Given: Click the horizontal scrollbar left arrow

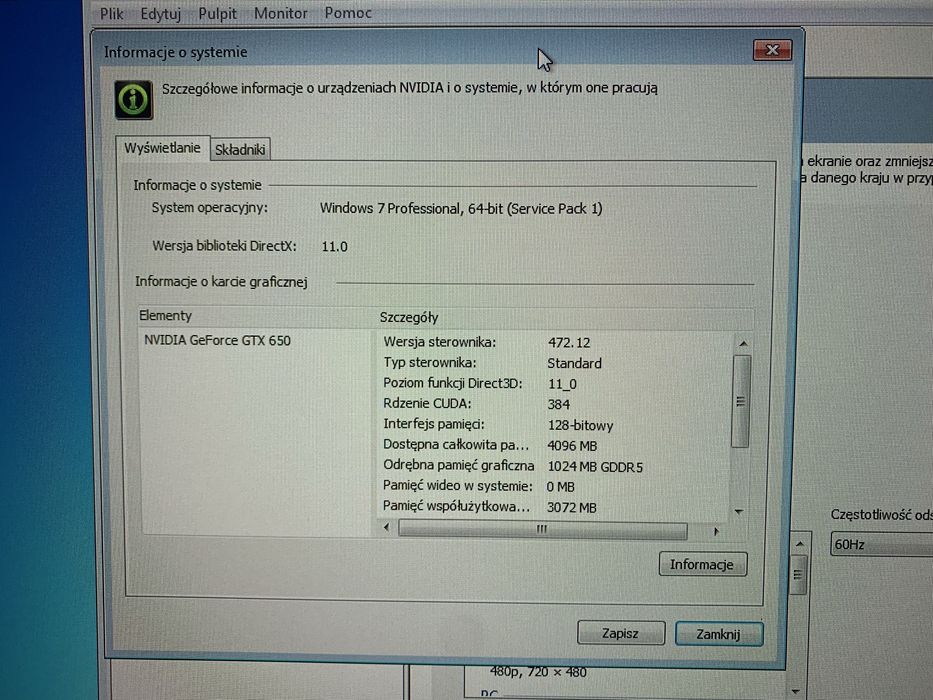Looking at the screenshot, I should [387, 527].
